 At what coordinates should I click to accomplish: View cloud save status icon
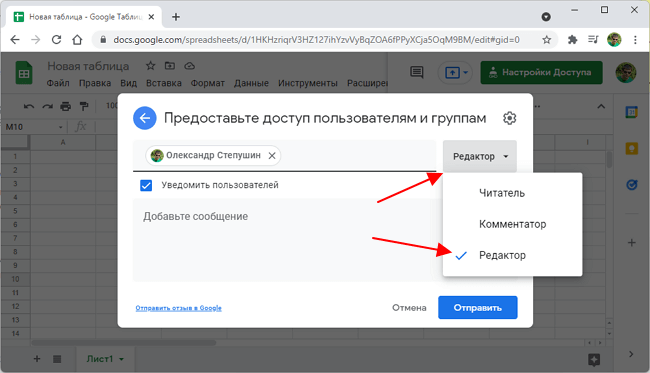[189, 66]
